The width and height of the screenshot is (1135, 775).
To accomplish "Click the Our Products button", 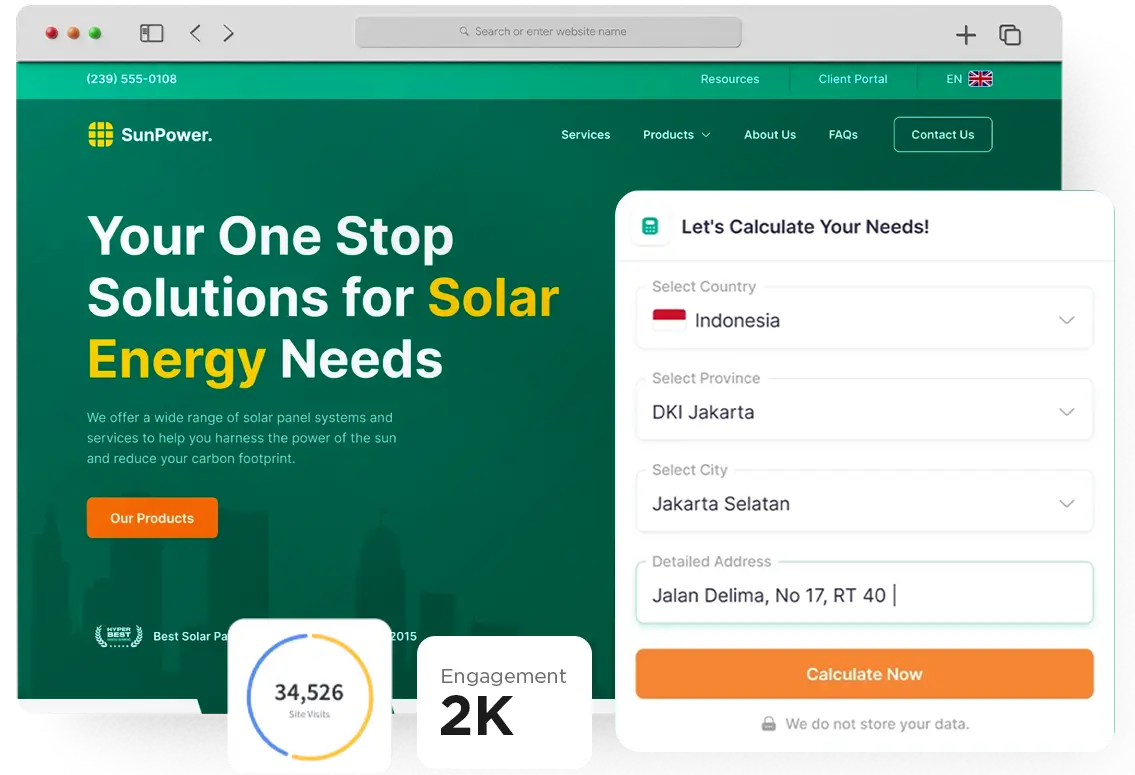I will (x=152, y=517).
